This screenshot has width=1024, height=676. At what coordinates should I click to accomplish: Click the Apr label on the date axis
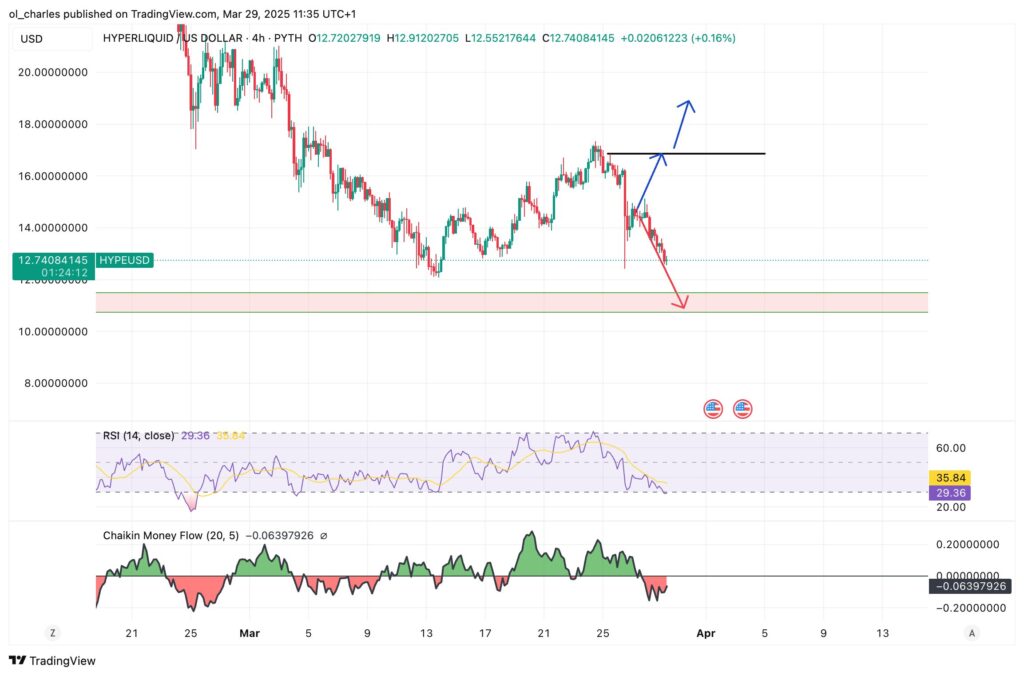tap(706, 633)
